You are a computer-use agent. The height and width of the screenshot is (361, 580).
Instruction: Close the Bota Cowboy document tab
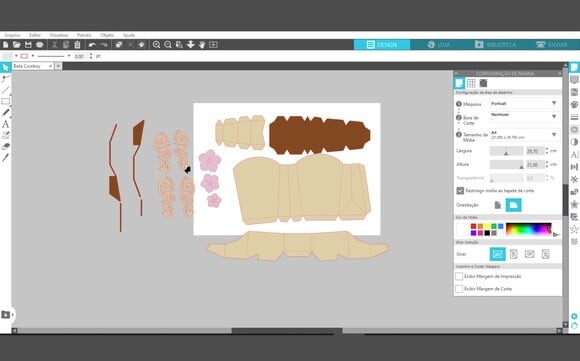(50, 66)
